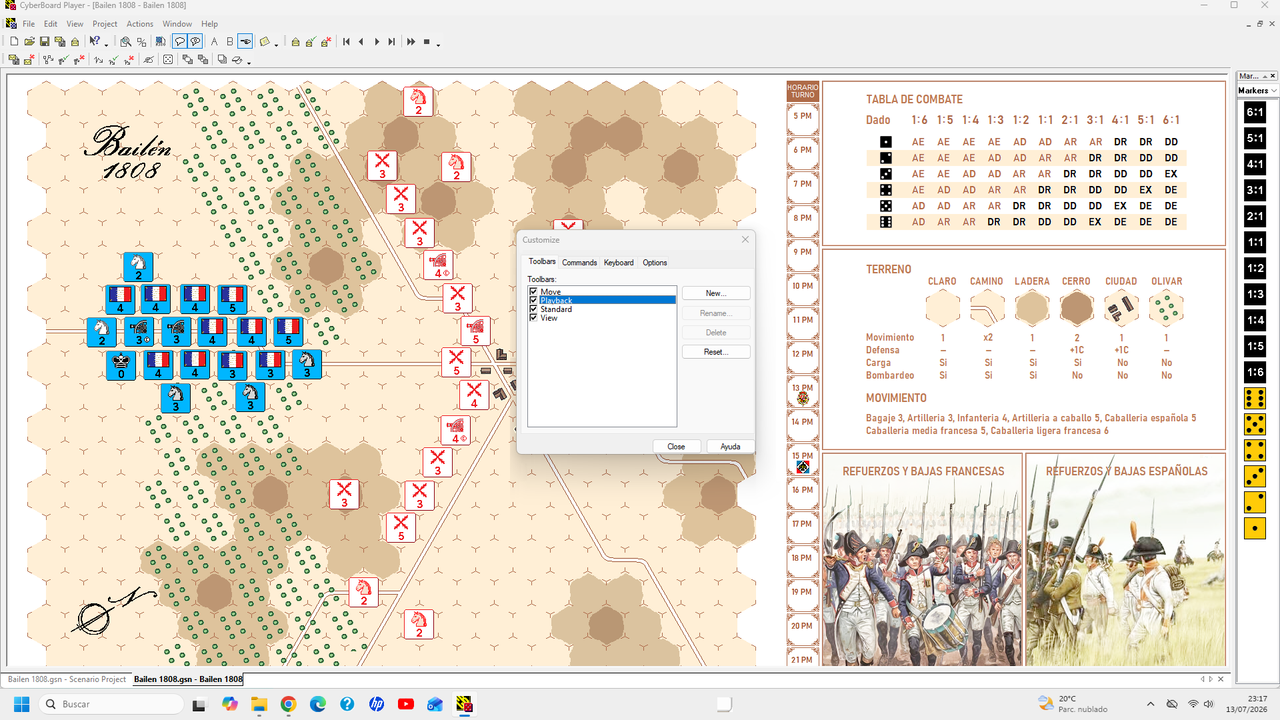Viewport: 1280px width, 720px height.
Task: Select the 3:1 odds marker
Action: point(1255,190)
